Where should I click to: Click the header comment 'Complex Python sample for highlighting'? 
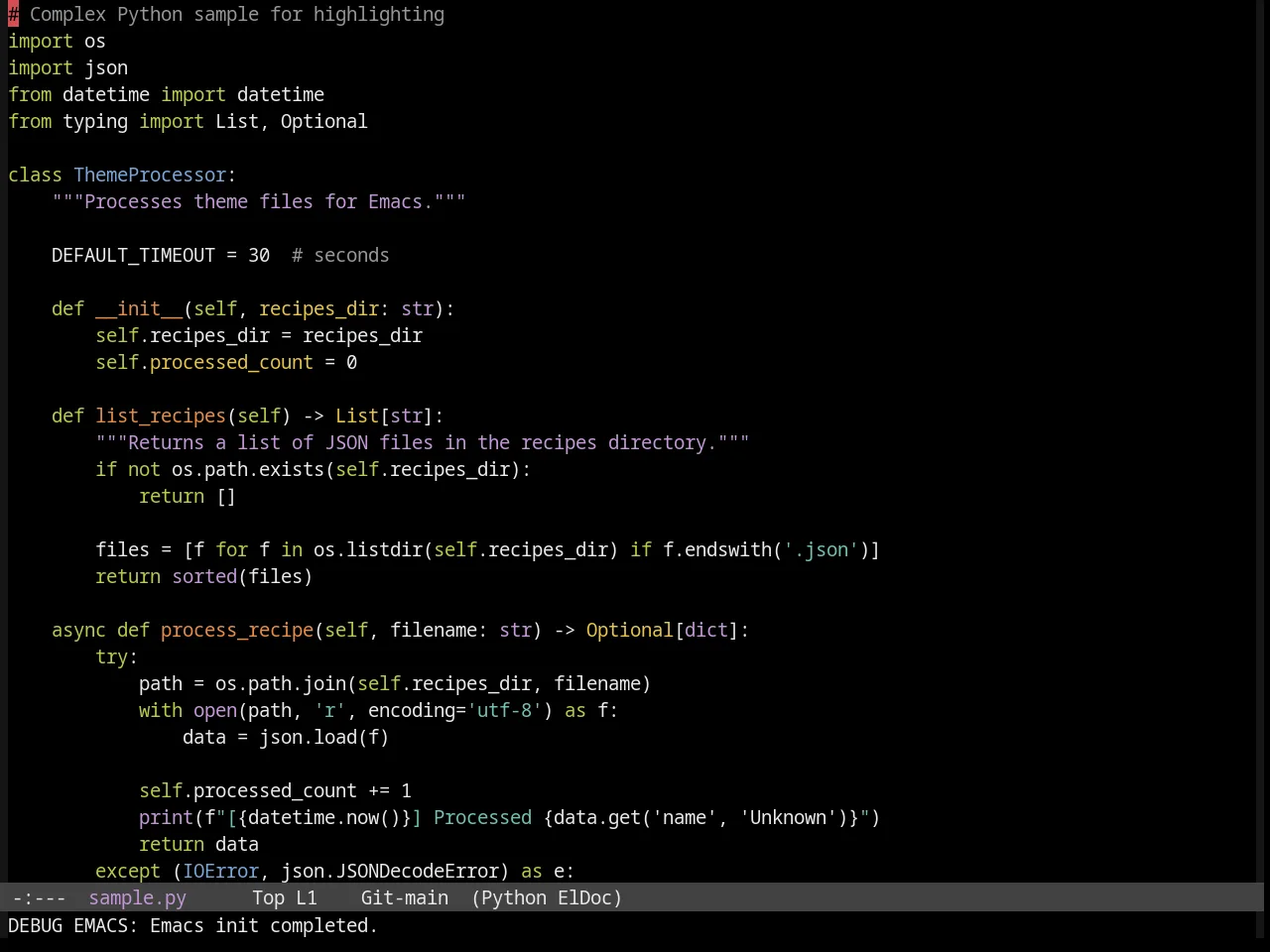tap(237, 14)
